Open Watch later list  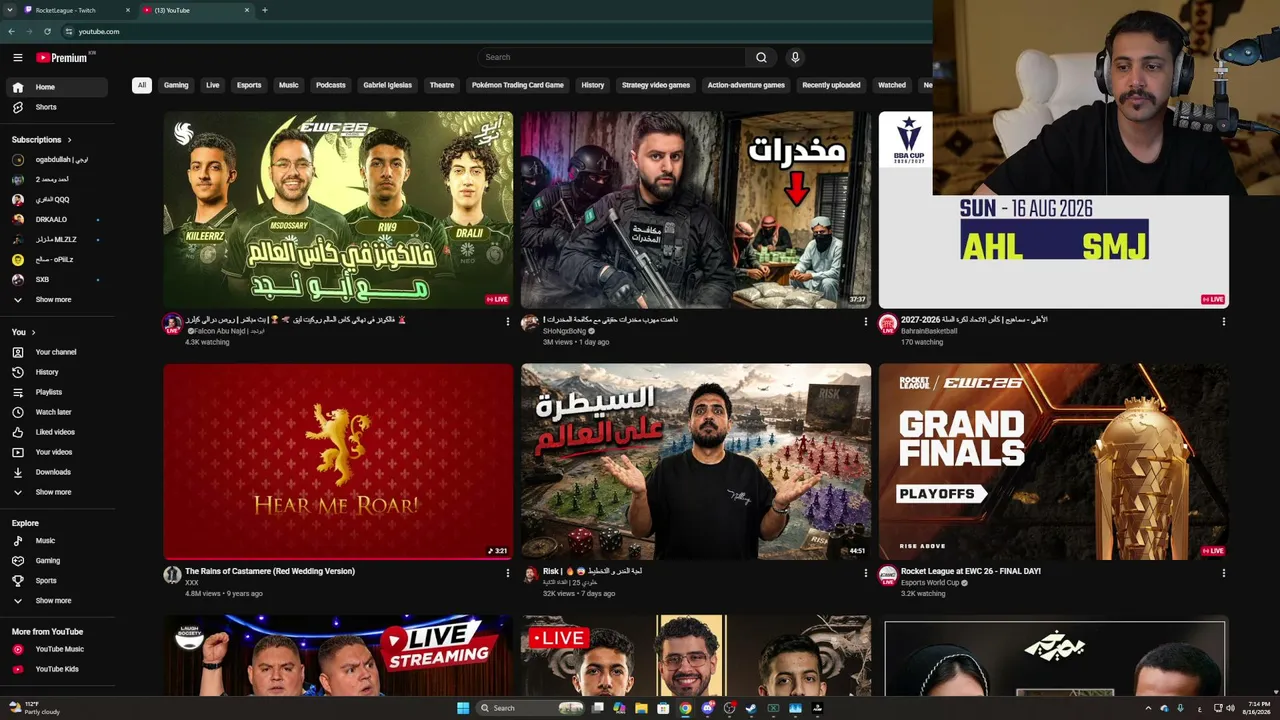coord(56,412)
